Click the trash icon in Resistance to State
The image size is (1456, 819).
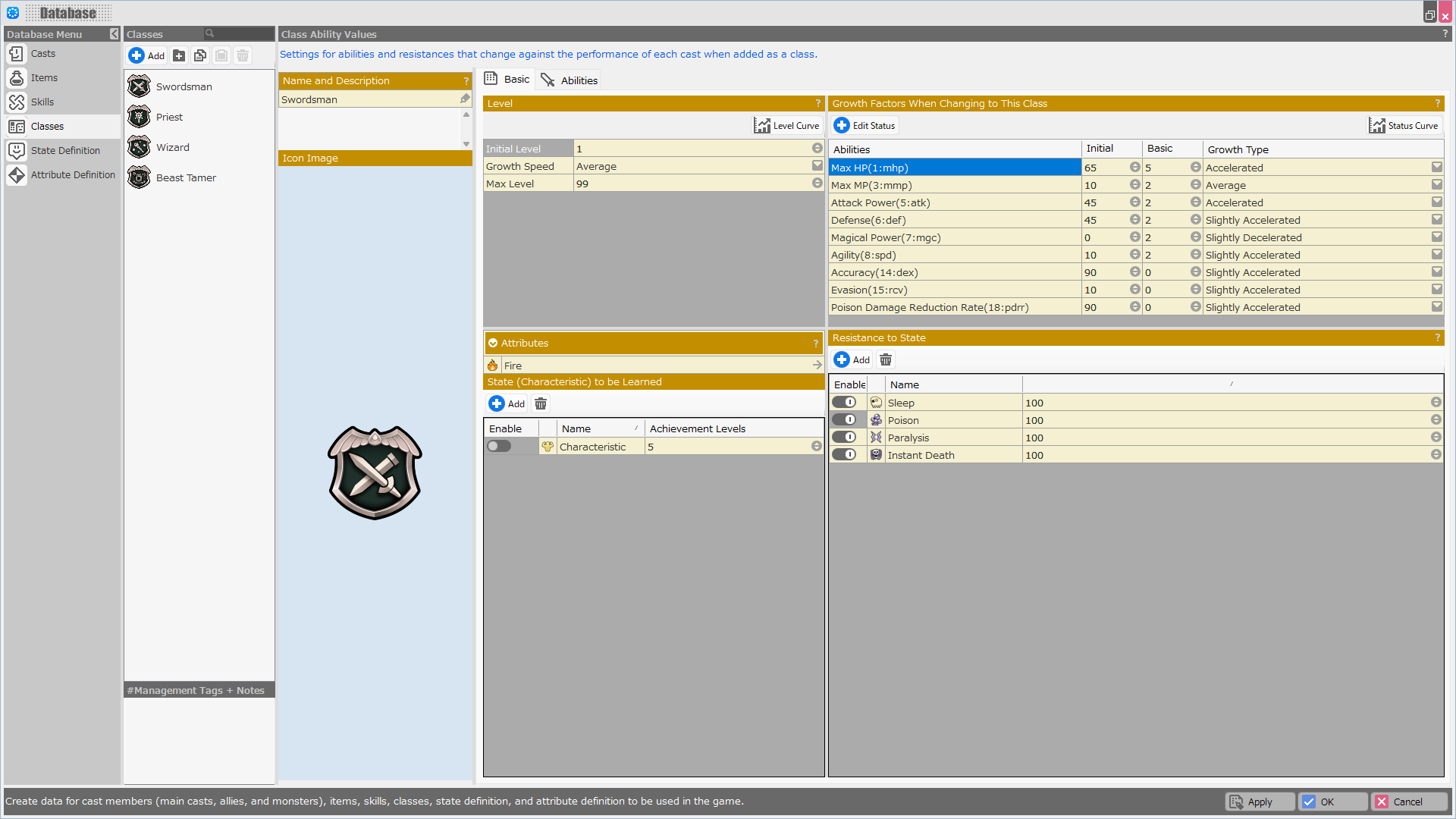pyautogui.click(x=886, y=360)
